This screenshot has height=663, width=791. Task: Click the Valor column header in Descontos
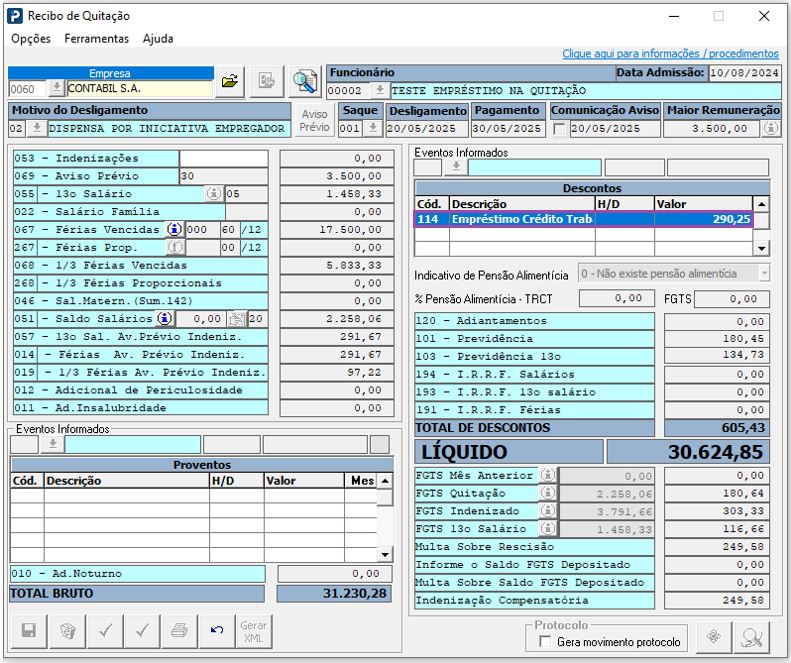click(703, 204)
